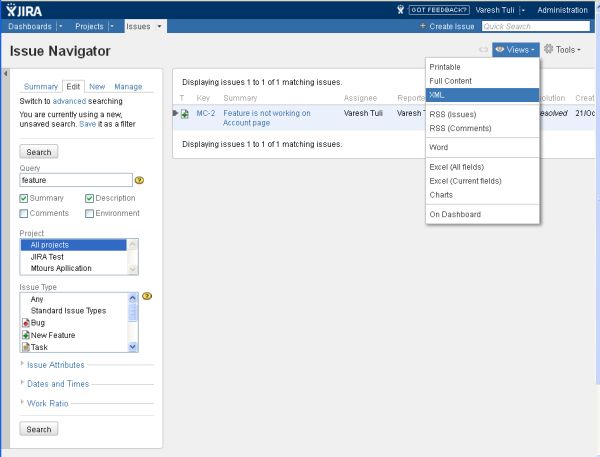Open the Projects dropdown arrow
The width and height of the screenshot is (600, 457).
click(x=112, y=26)
